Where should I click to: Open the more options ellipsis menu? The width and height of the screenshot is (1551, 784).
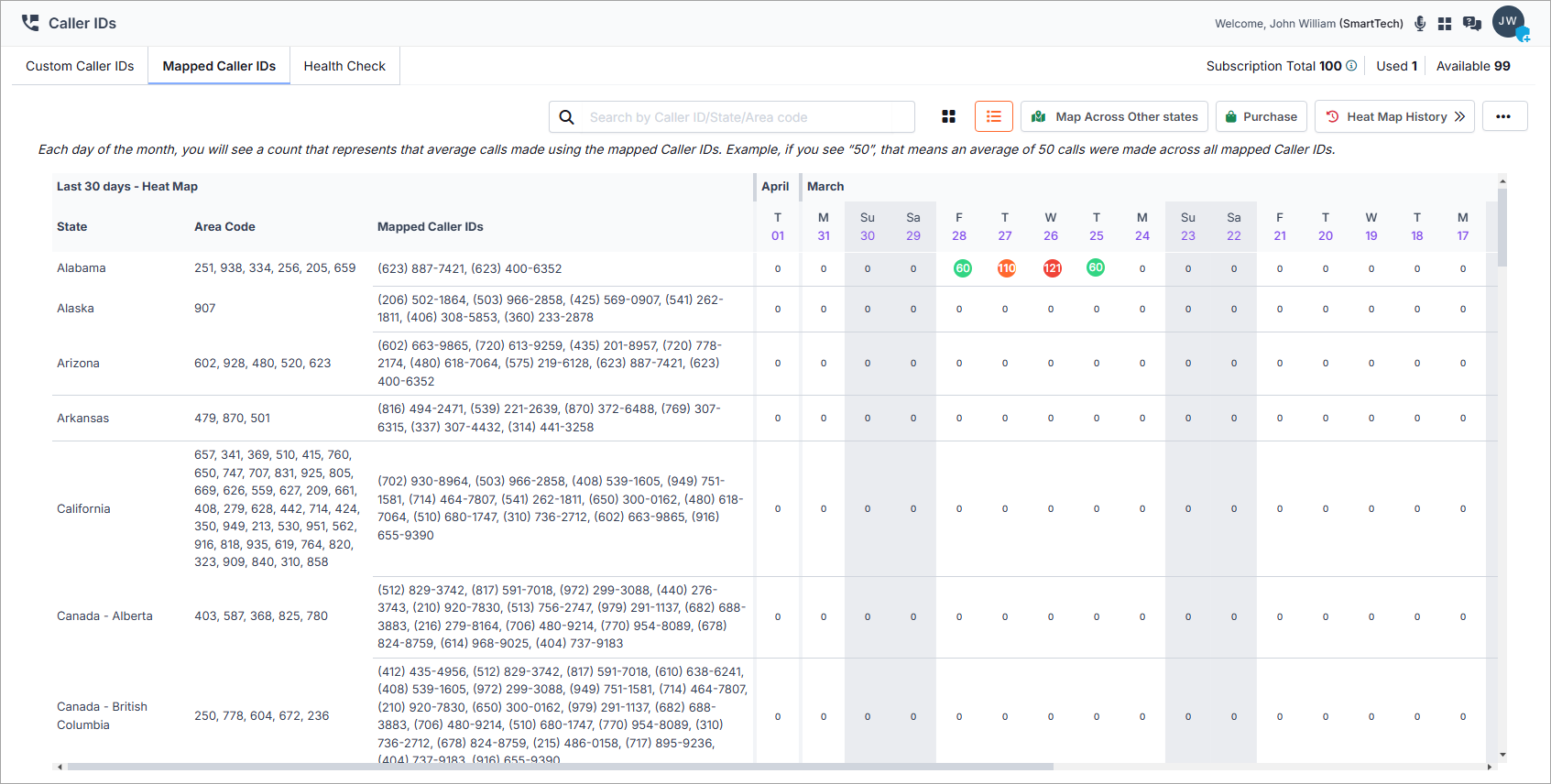[x=1504, y=116]
